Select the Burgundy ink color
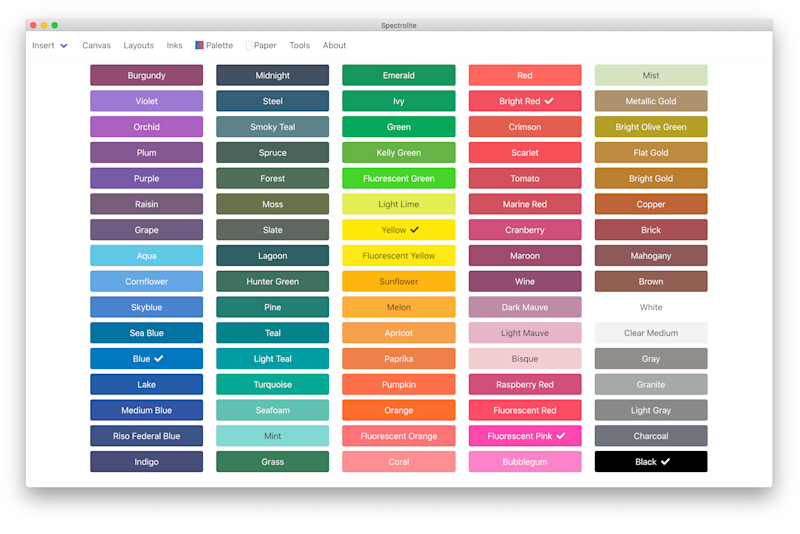800x534 pixels. click(x=146, y=75)
